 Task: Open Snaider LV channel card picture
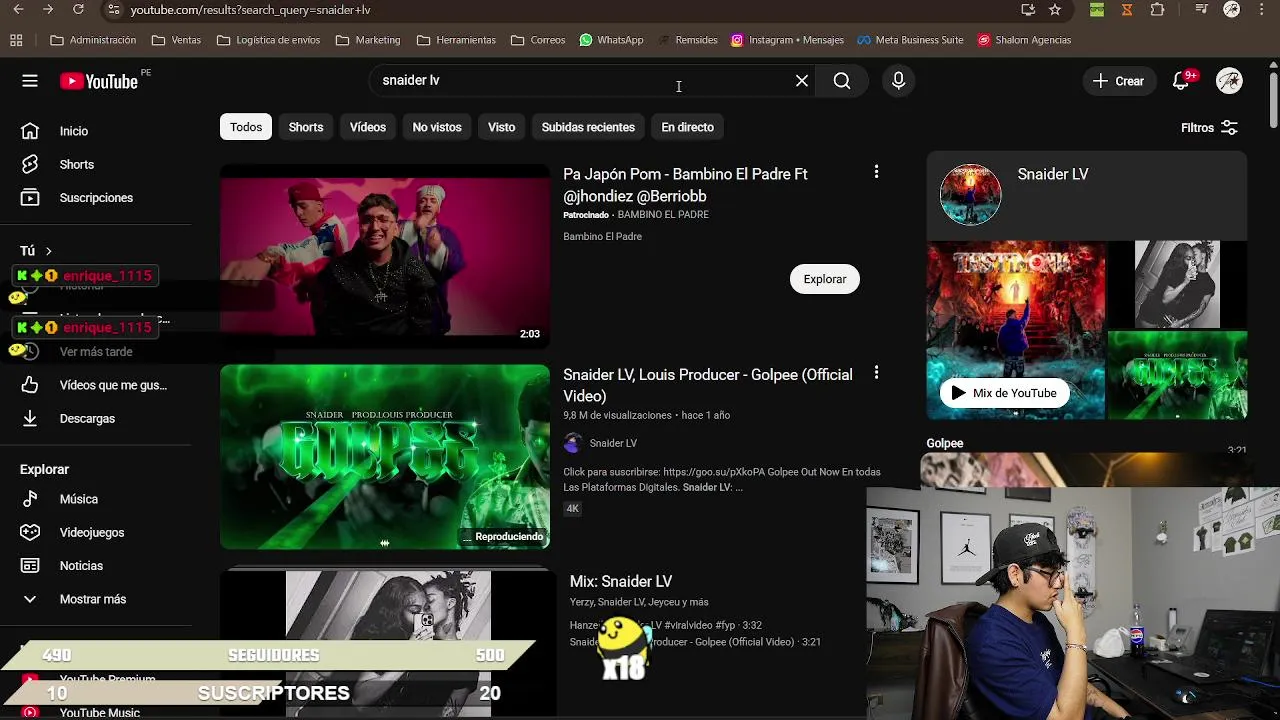tap(970, 194)
